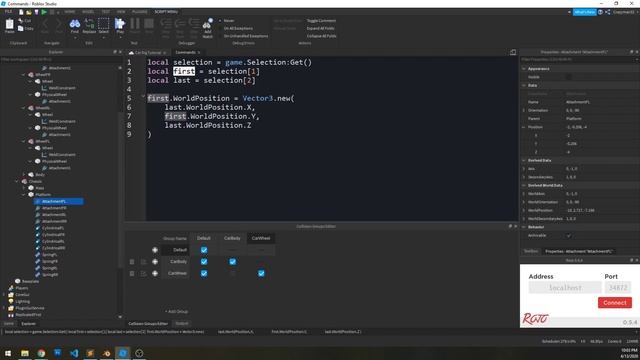Click the Paste icon in Clipboard group
This screenshot has width=640, height=360.
click(9, 24)
